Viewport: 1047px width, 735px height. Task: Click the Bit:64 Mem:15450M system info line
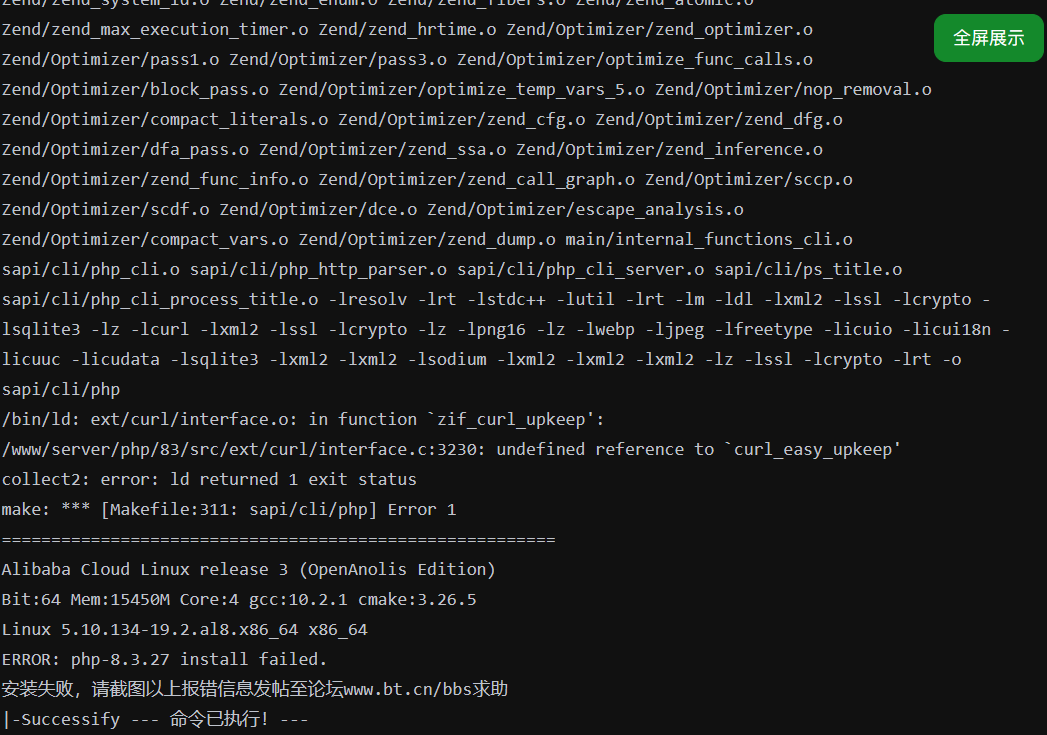(238, 599)
